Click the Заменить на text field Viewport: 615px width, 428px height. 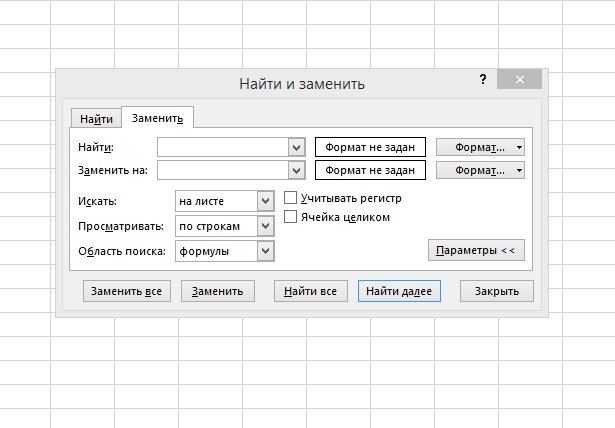[x=222, y=170]
